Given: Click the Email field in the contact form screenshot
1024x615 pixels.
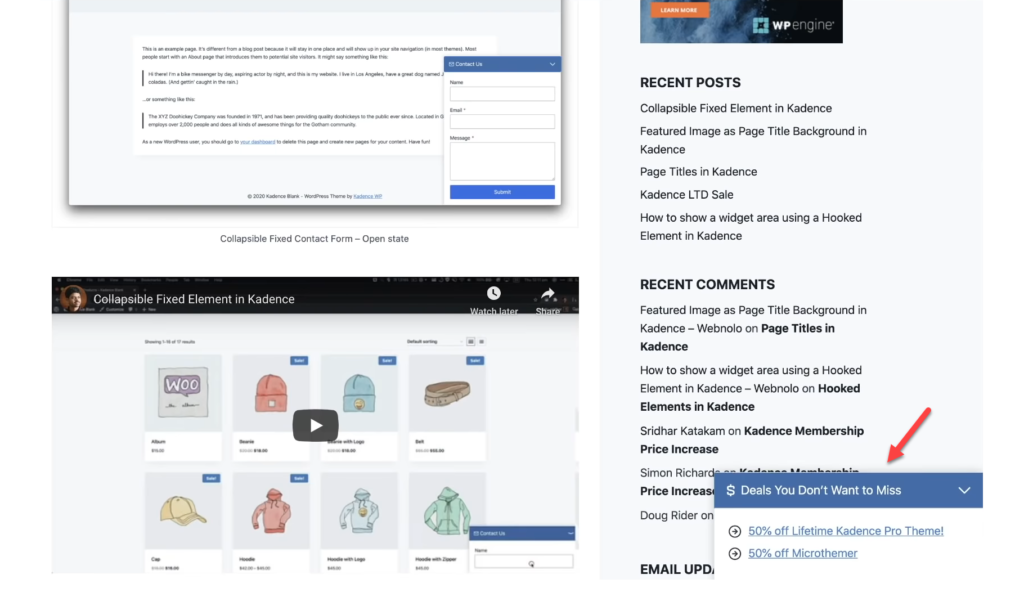Looking at the screenshot, I should 502,121.
